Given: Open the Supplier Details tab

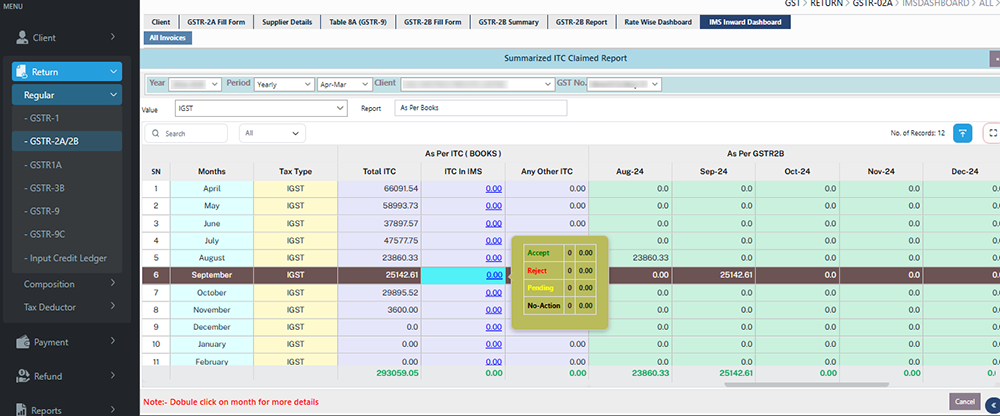Looking at the screenshot, I should tap(288, 21).
